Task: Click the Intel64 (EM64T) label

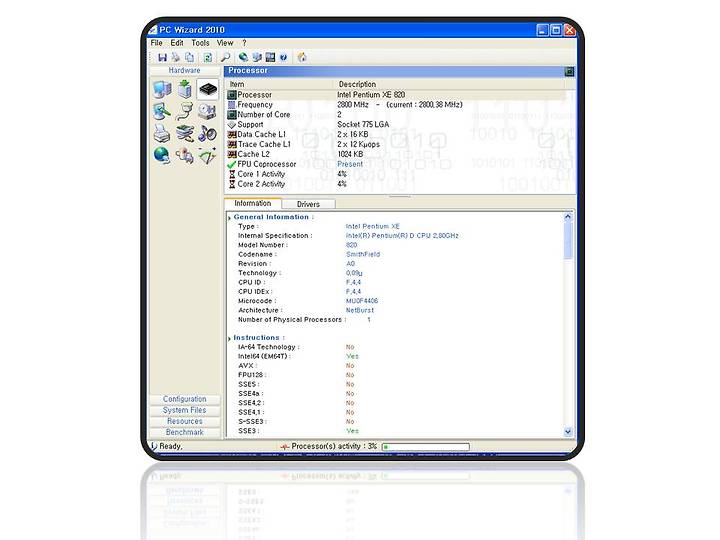Action: click(263, 356)
